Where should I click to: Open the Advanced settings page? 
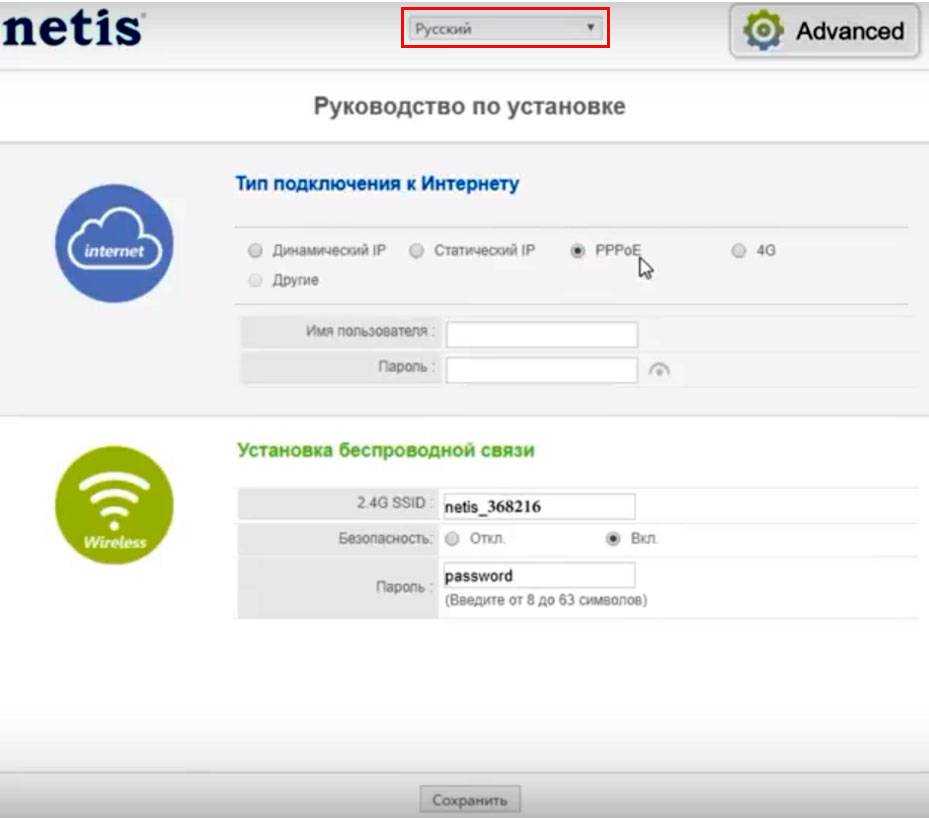(824, 31)
